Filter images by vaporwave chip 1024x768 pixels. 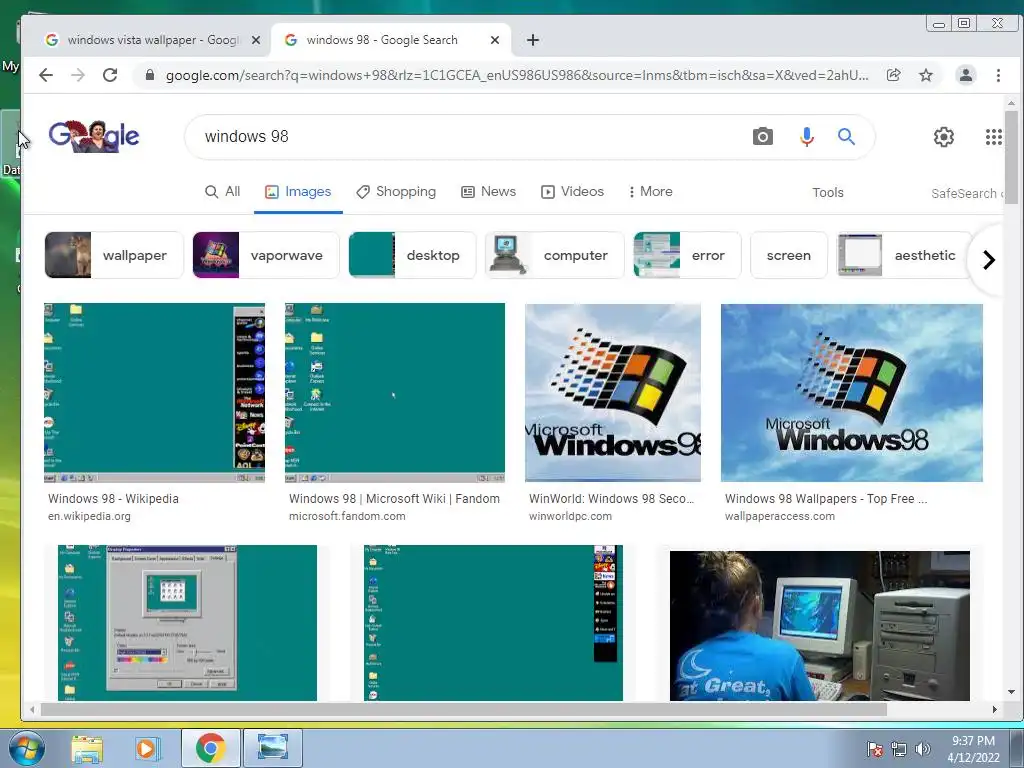pos(266,255)
